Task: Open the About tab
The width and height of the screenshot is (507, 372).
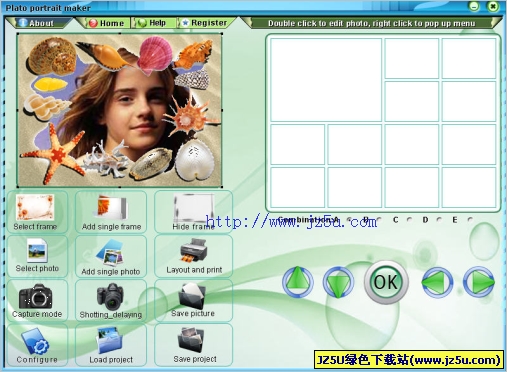Action: pos(38,23)
